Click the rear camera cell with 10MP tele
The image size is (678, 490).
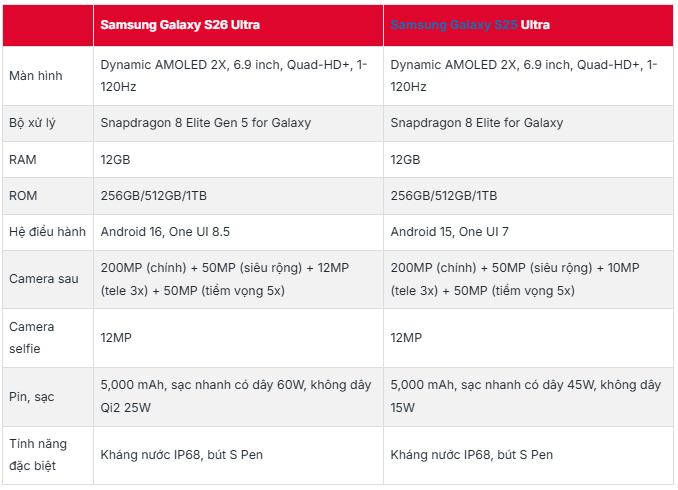coord(522,279)
